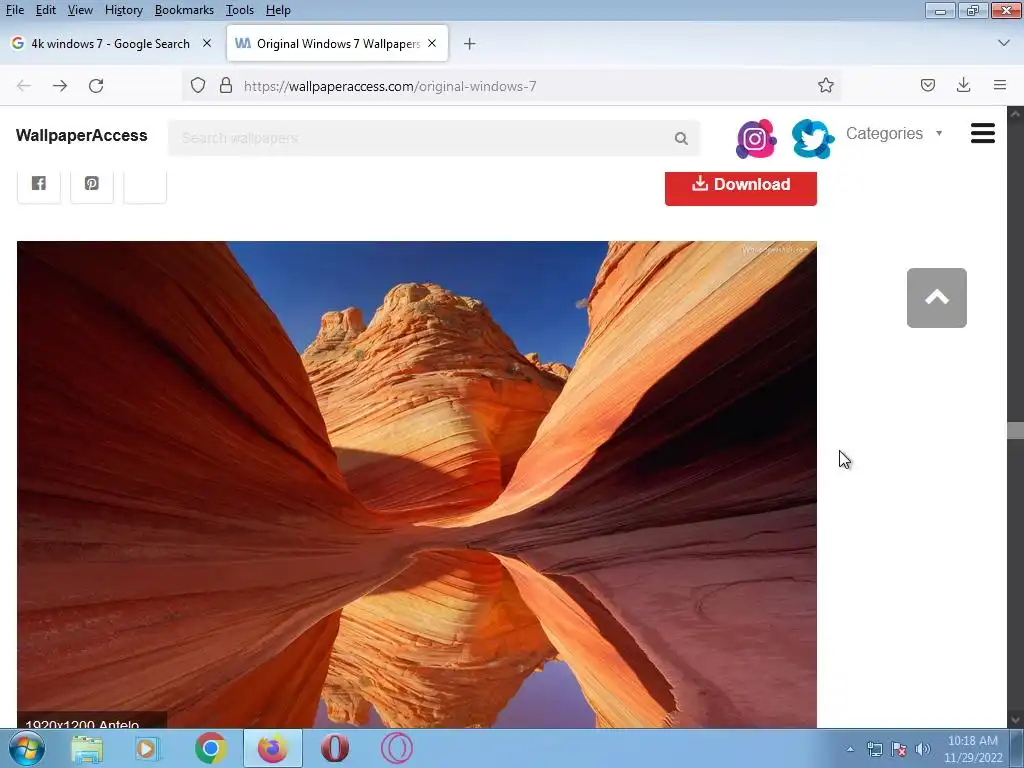Expand the Categories dropdown
Screen dimensions: 1024x768
coord(893,133)
